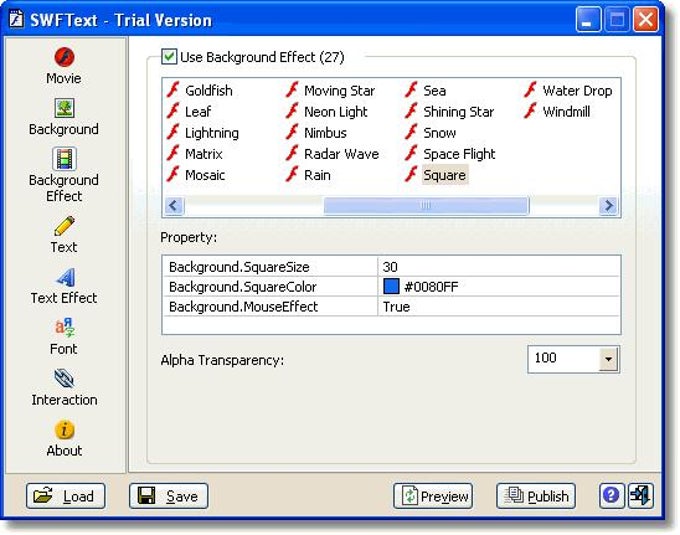
Task: Select the Background.SquareColor property row
Action: [x=391, y=287]
